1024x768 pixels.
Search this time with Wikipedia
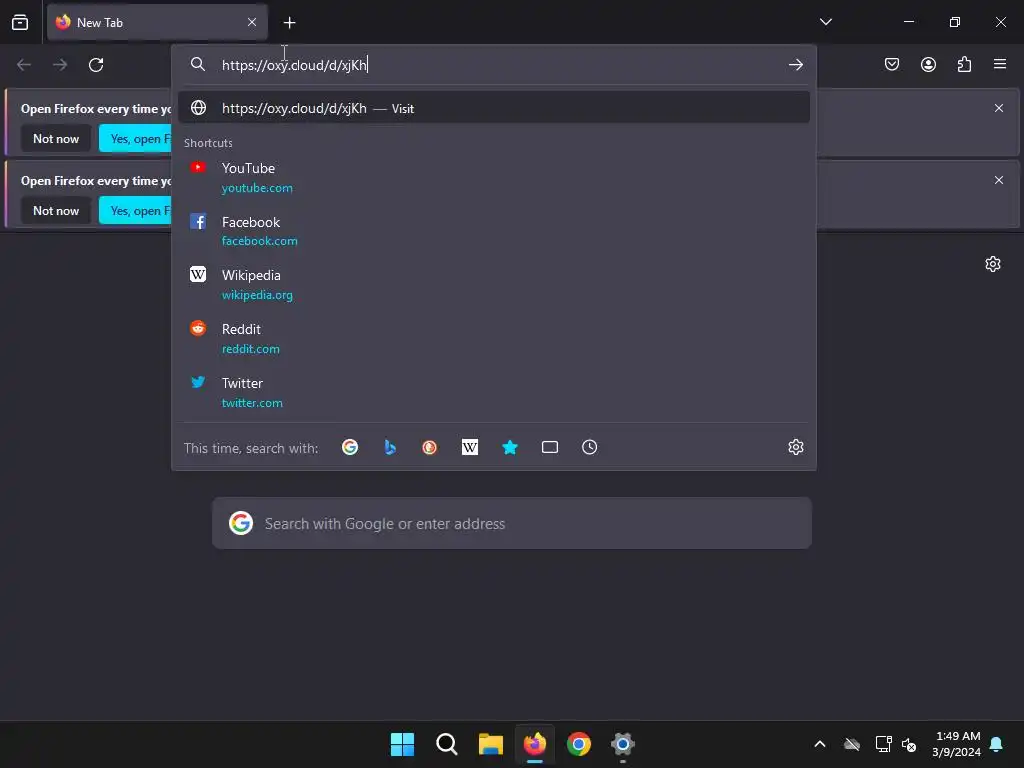click(470, 447)
